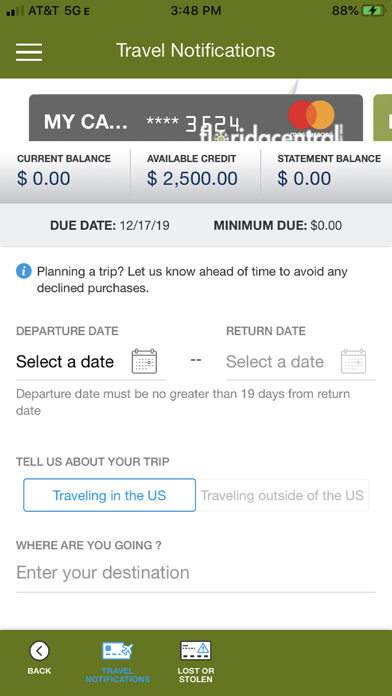This screenshot has height=696, width=392.
Task: Select Traveling outside of the US option
Action: click(x=282, y=495)
